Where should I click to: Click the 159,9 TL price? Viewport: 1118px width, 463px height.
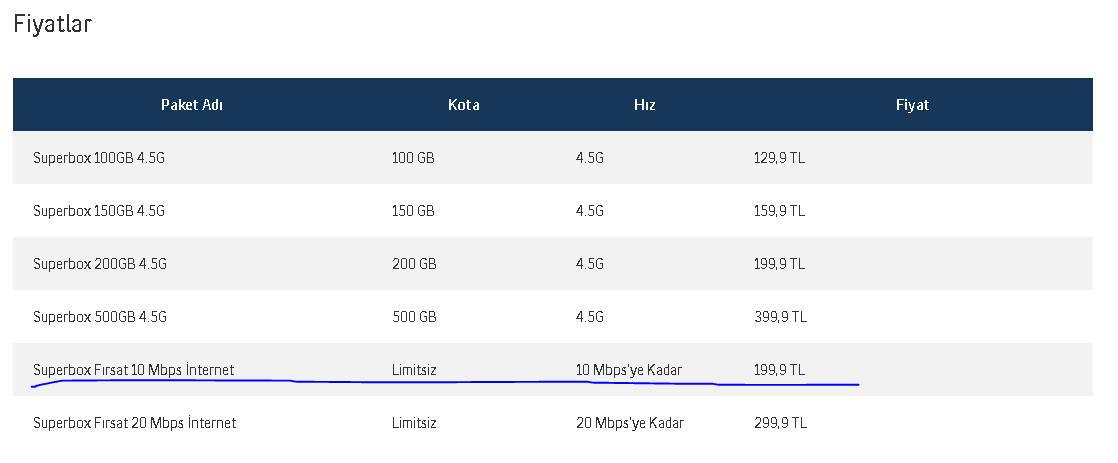(779, 211)
